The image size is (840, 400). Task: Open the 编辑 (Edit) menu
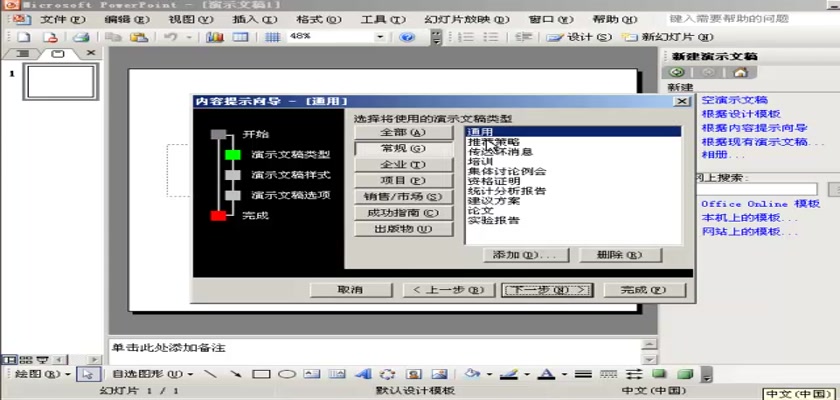point(126,20)
